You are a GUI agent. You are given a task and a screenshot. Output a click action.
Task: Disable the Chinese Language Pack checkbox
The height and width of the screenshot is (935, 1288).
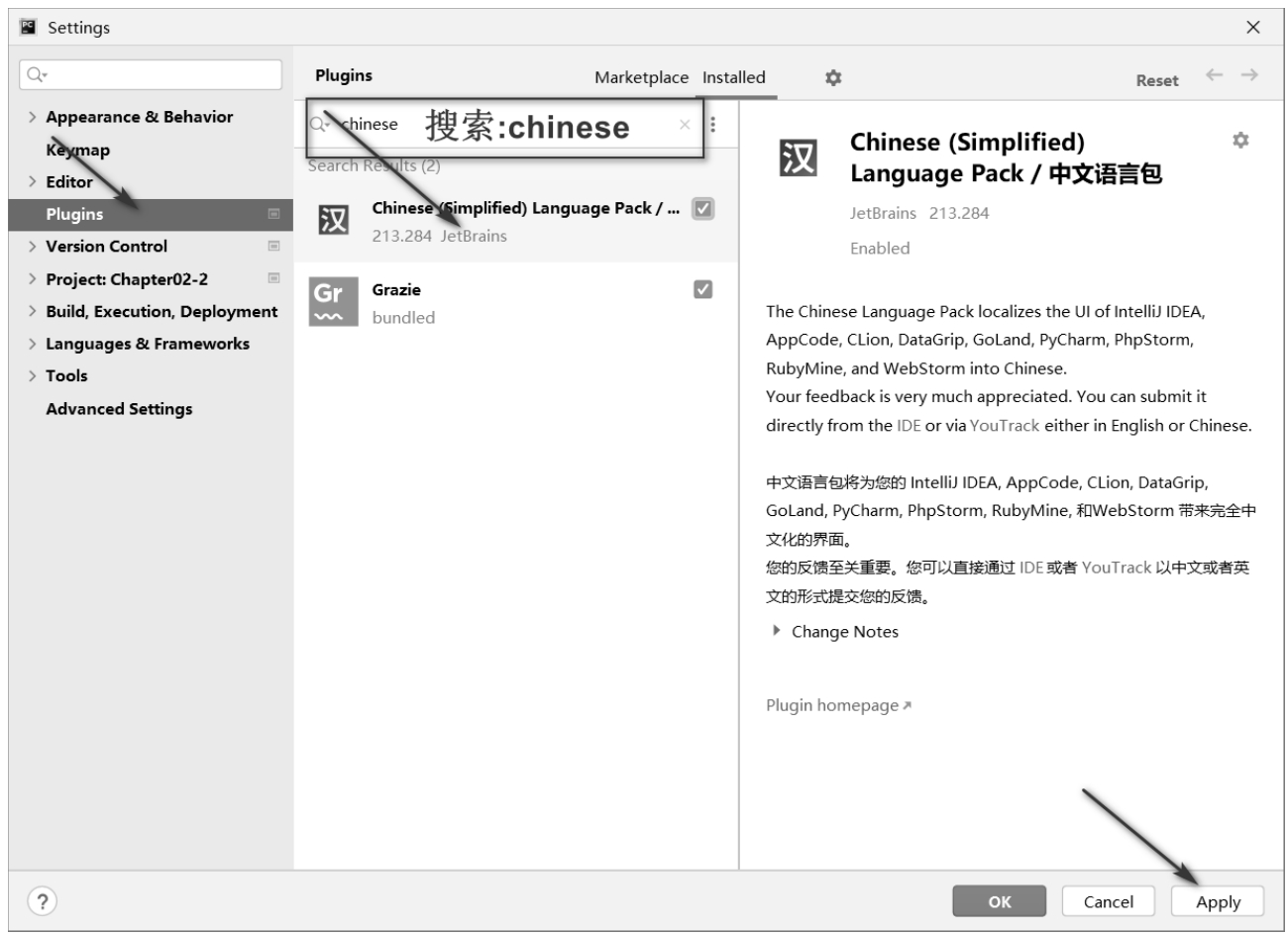[702, 209]
